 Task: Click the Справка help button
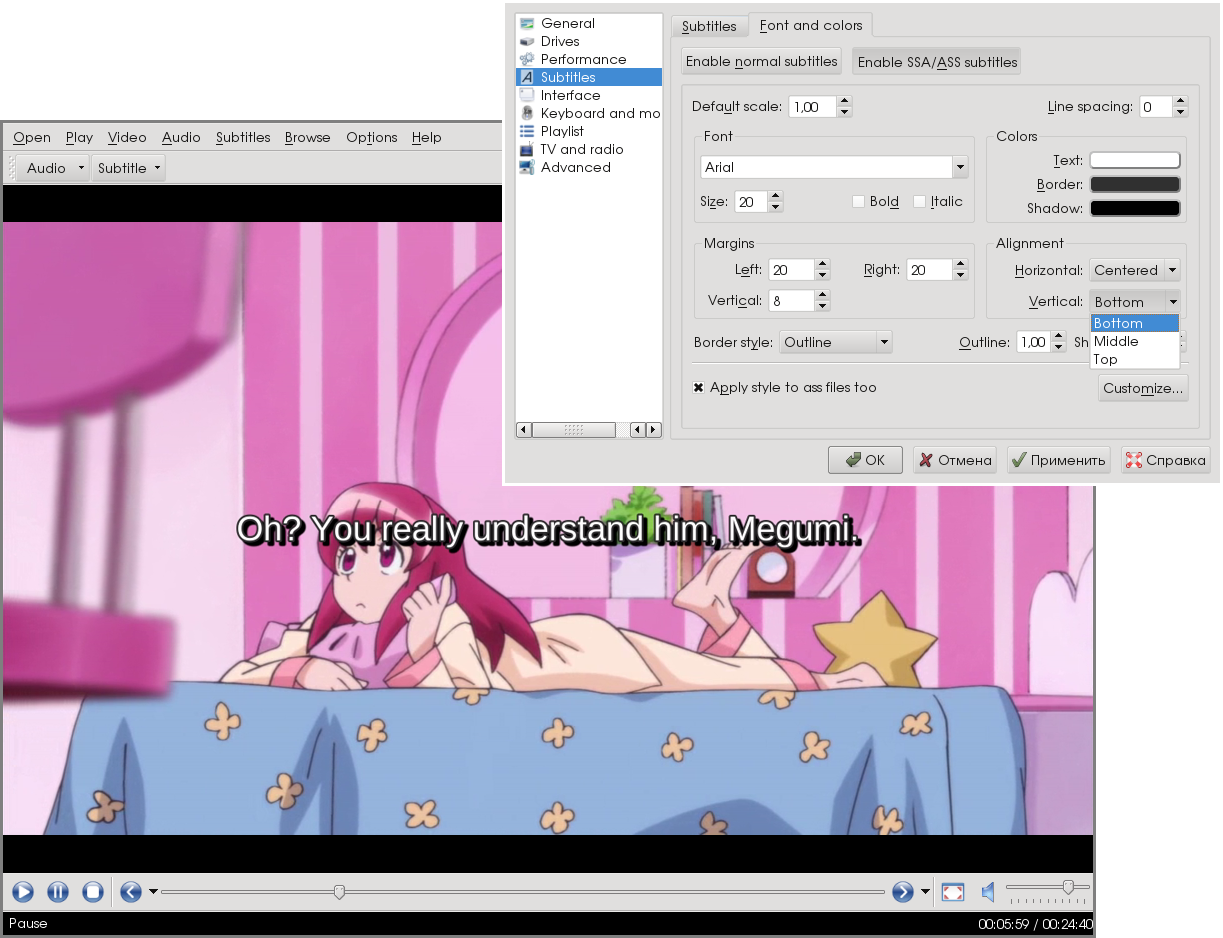pyautogui.click(x=1166, y=460)
